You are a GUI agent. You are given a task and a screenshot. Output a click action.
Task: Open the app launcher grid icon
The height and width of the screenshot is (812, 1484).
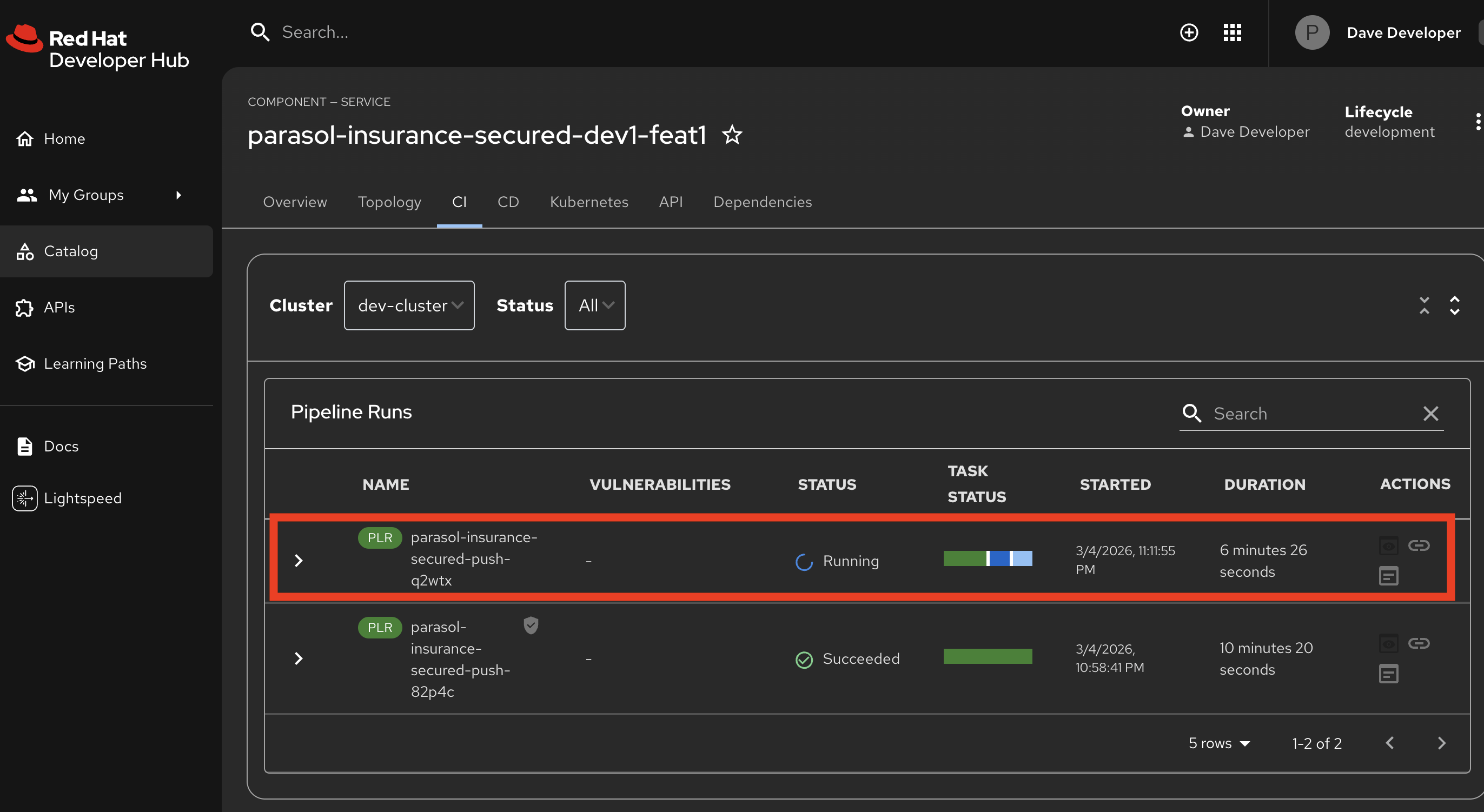(1232, 32)
